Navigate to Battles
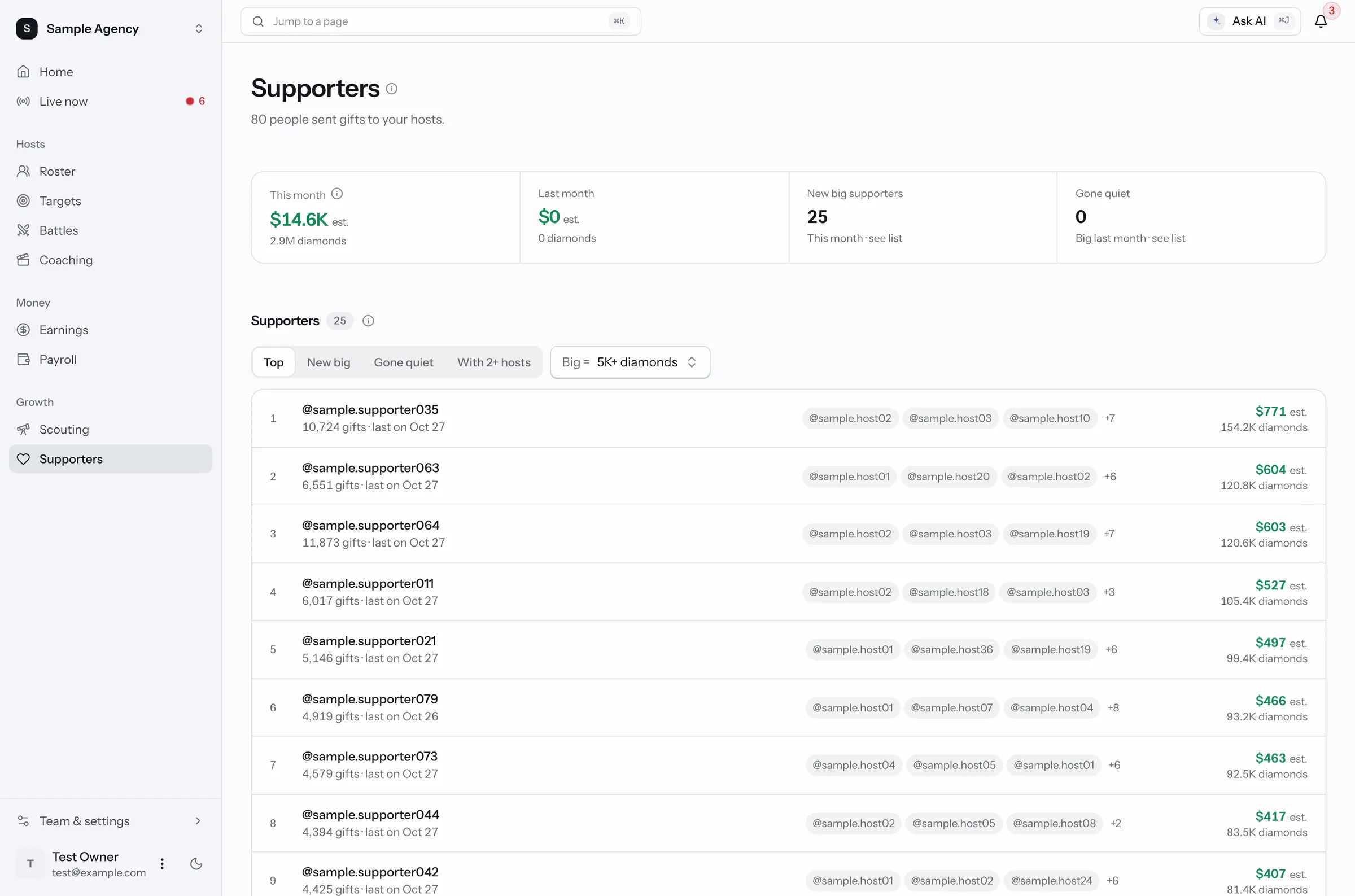This screenshot has width=1355, height=896. coord(111,230)
